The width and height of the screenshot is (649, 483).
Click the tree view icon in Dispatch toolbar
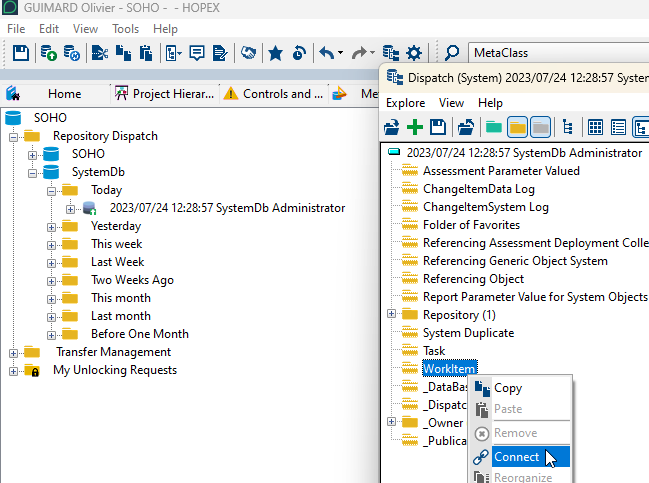point(568,127)
